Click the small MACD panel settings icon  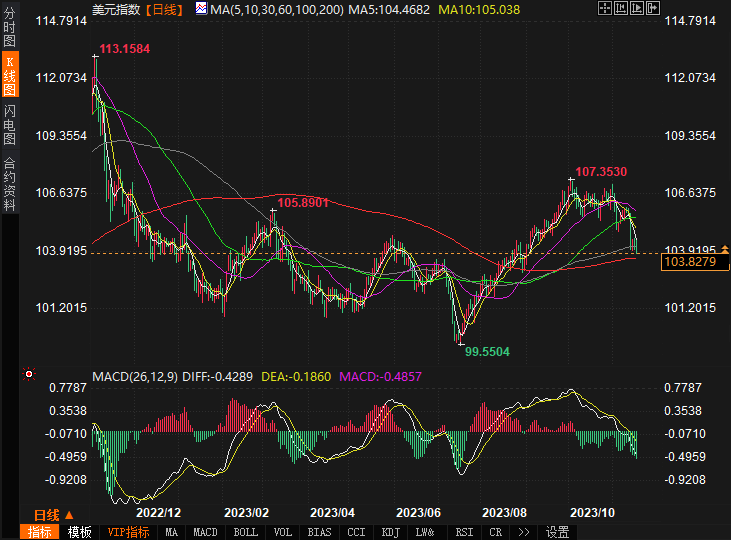[29, 377]
